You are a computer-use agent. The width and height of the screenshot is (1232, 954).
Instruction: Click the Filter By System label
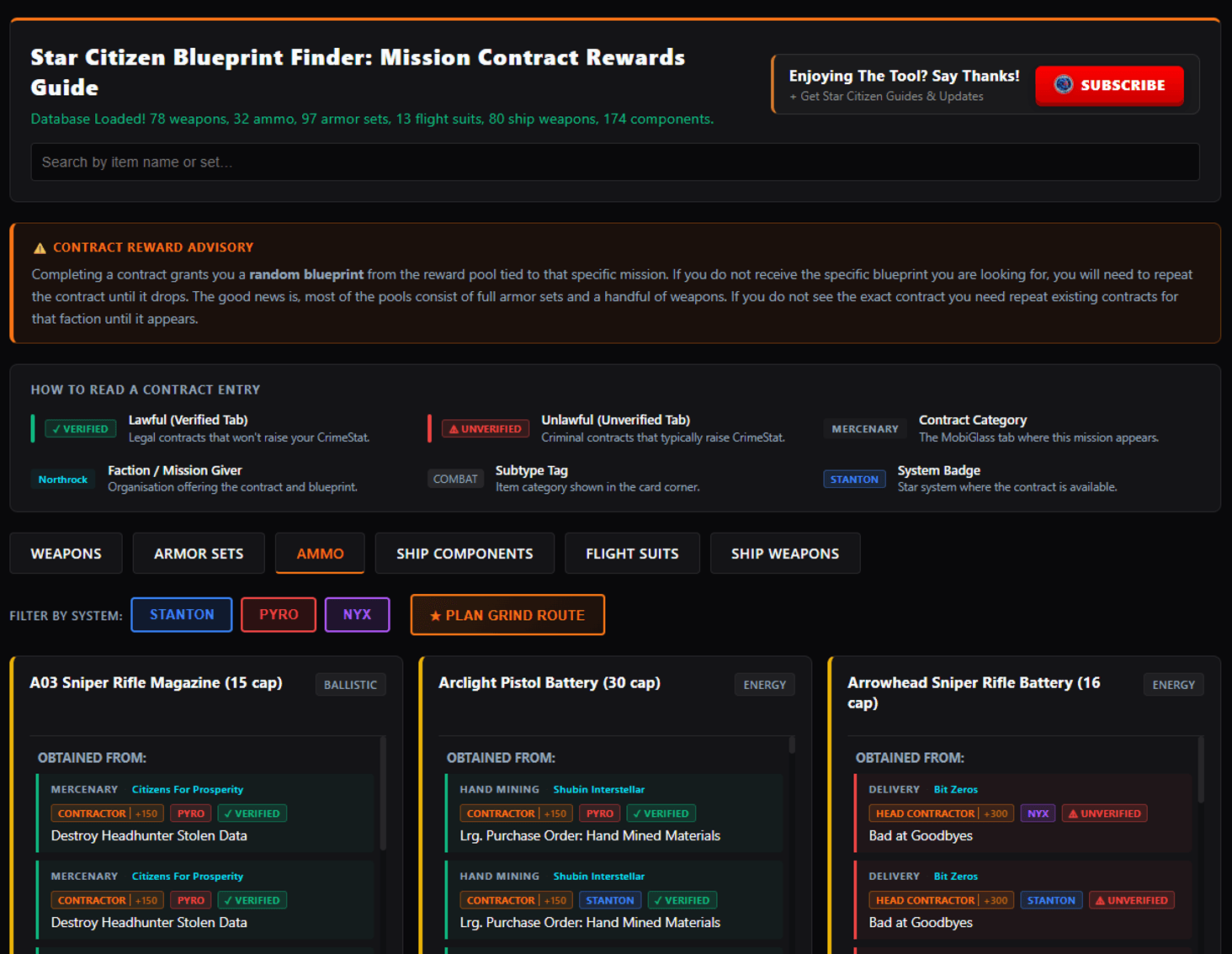point(66,616)
